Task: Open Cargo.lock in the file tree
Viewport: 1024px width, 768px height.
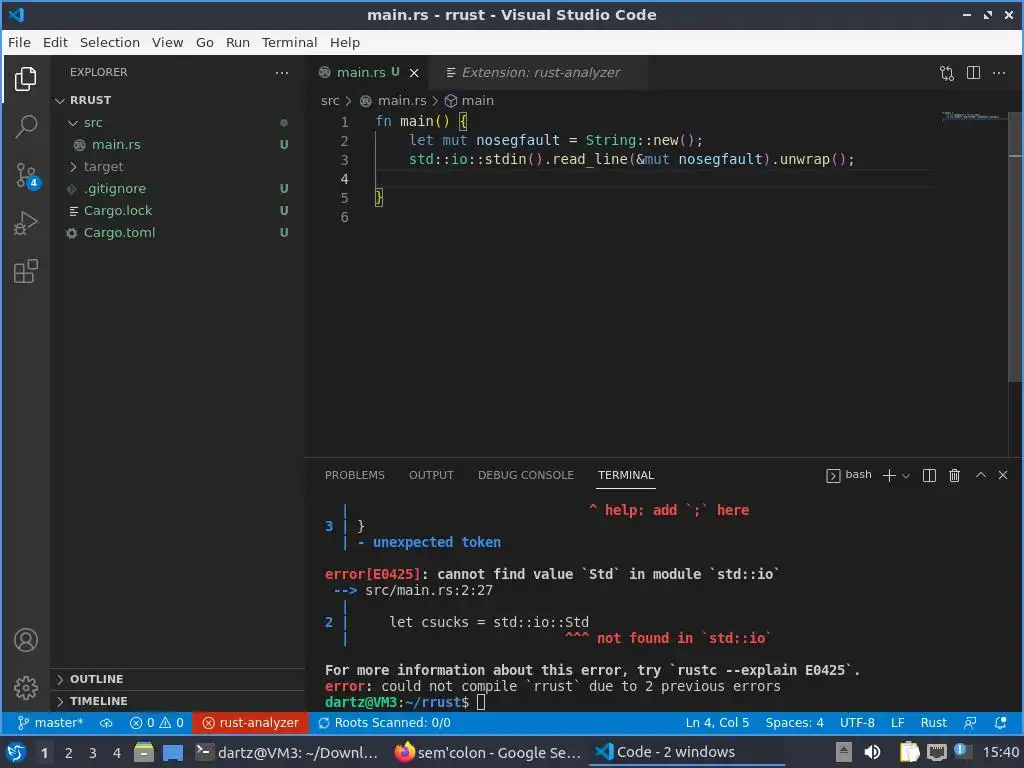Action: [178, 210]
